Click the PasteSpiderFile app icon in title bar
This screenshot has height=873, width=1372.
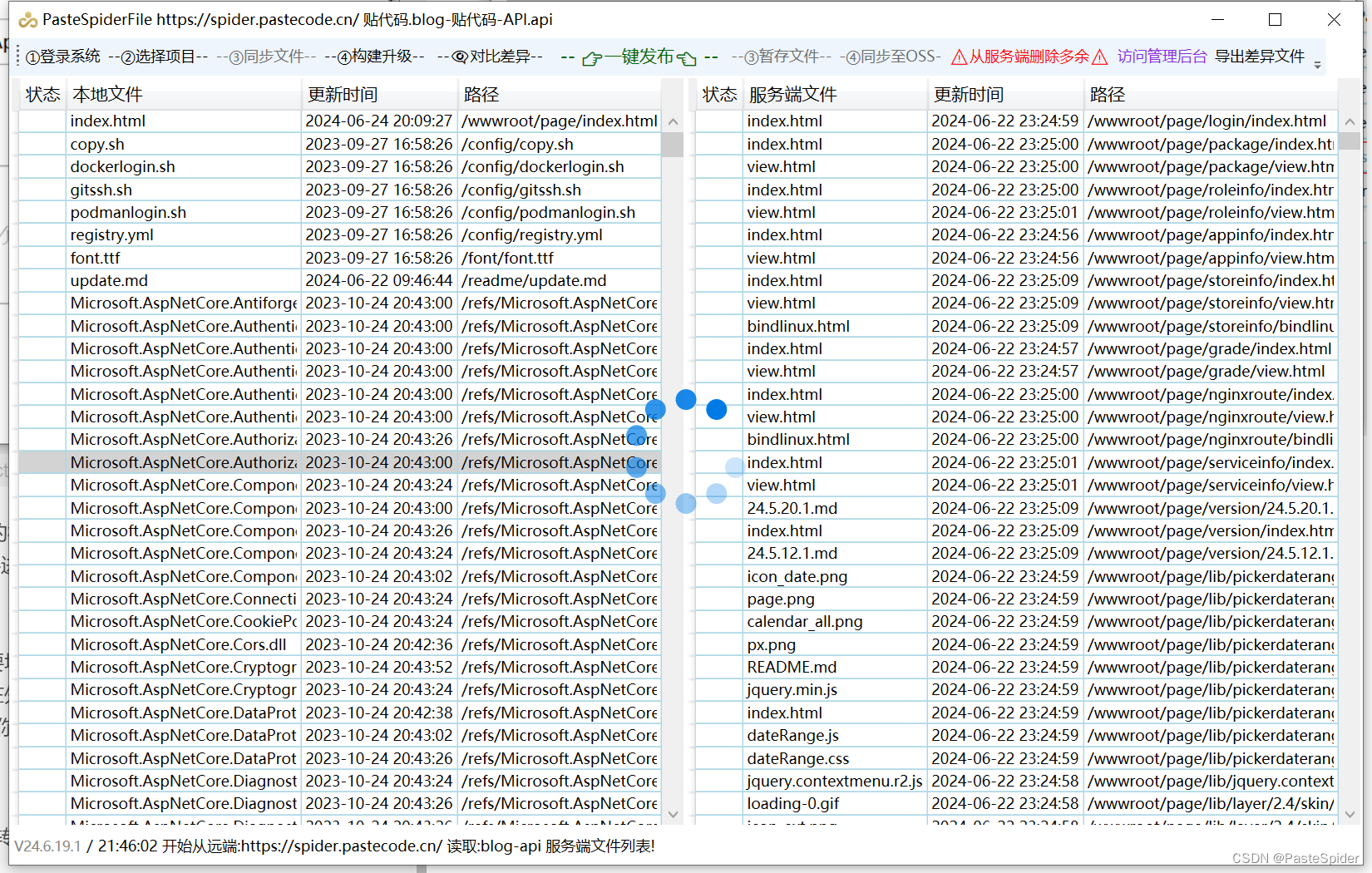(x=27, y=19)
